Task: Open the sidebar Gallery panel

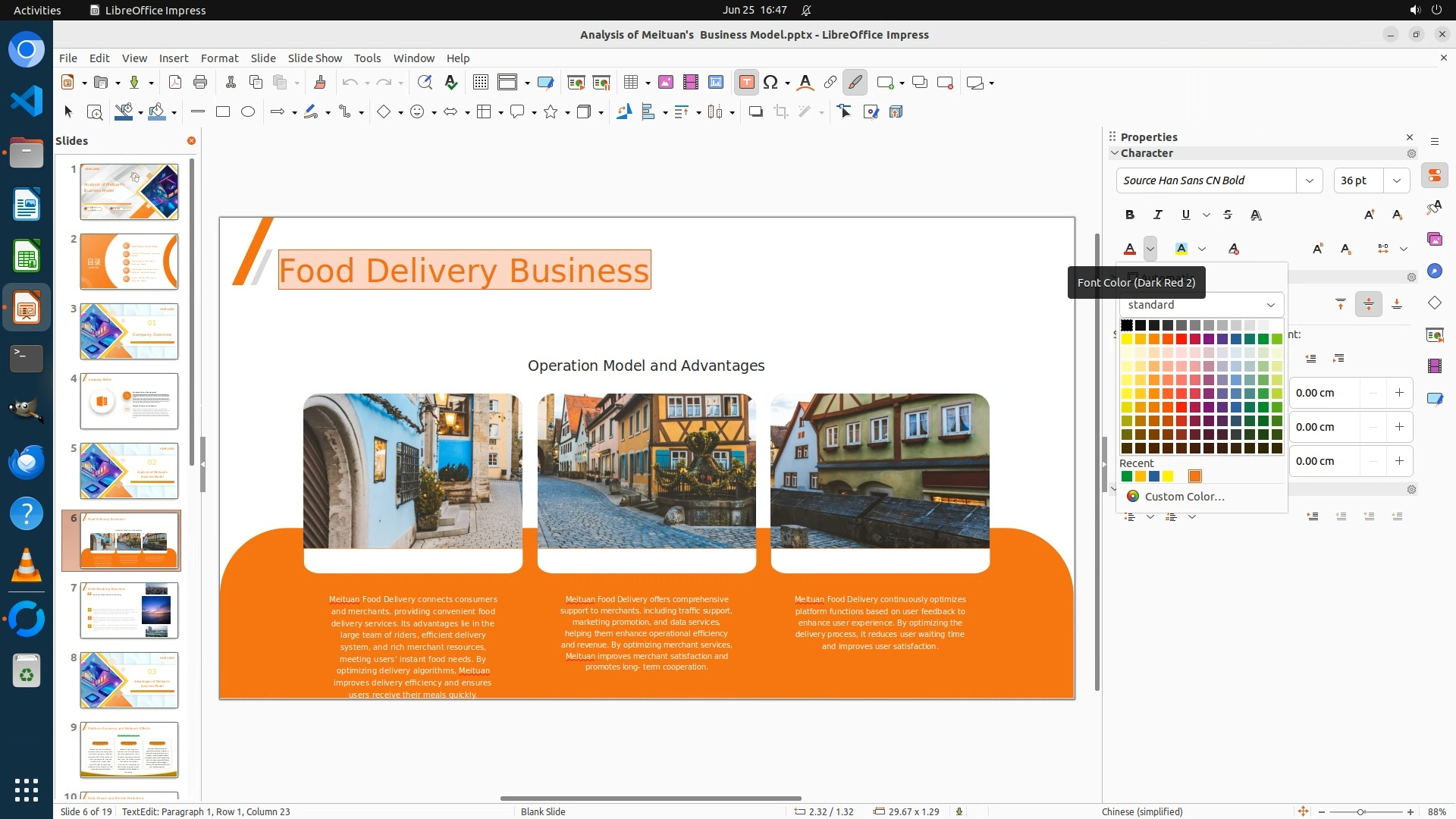Action: 1434,239
